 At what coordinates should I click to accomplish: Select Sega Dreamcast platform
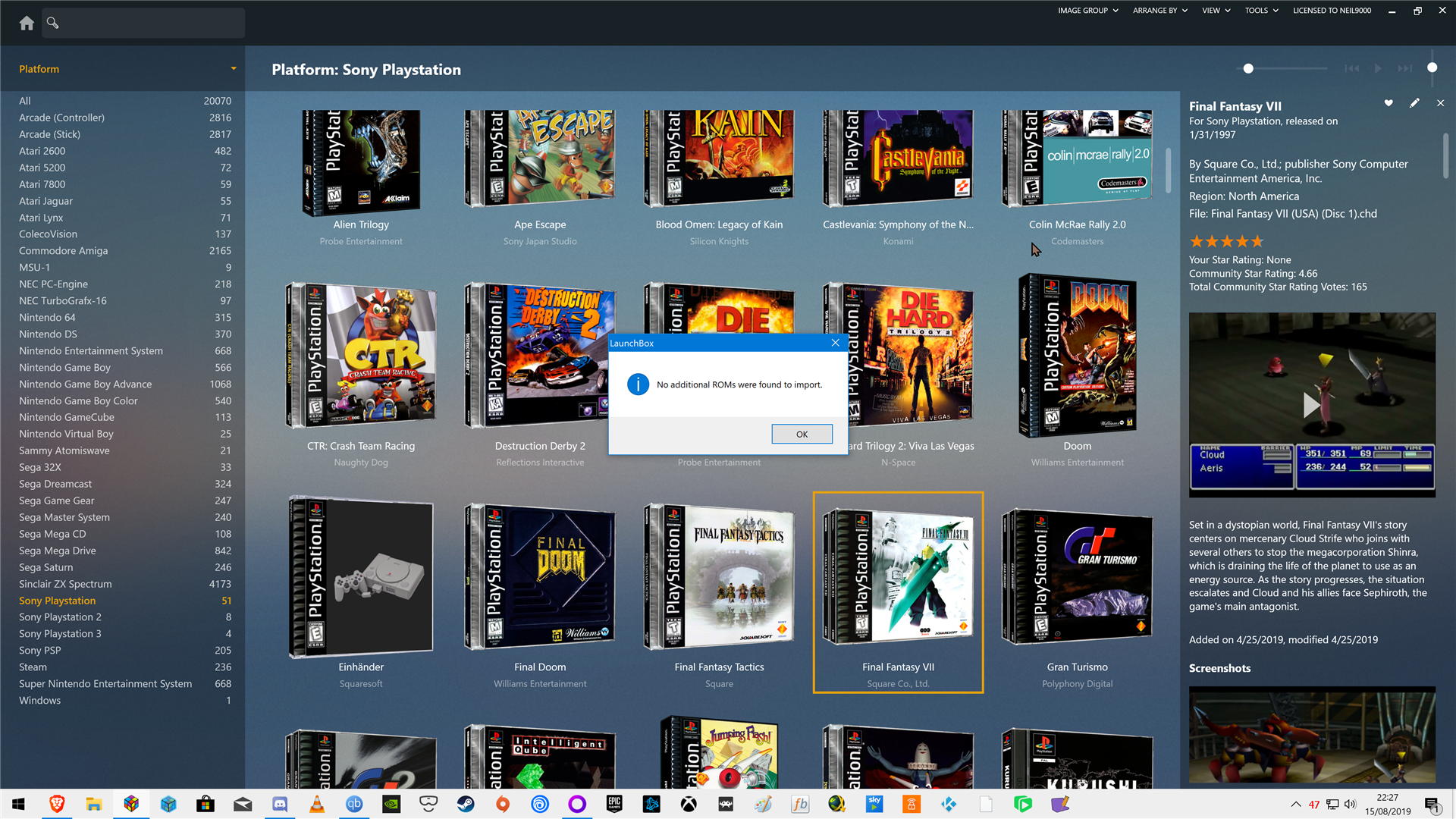[125, 484]
